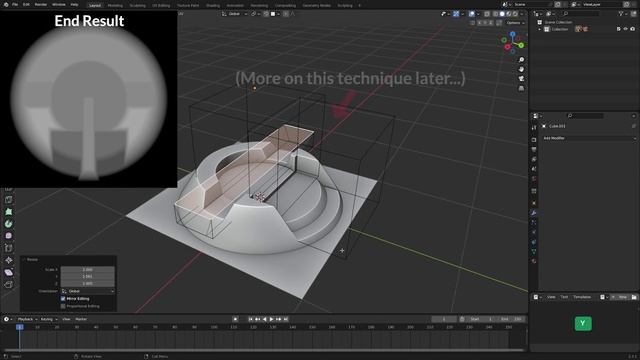Click the Blender logo icon
The image size is (640, 360).
6,4
